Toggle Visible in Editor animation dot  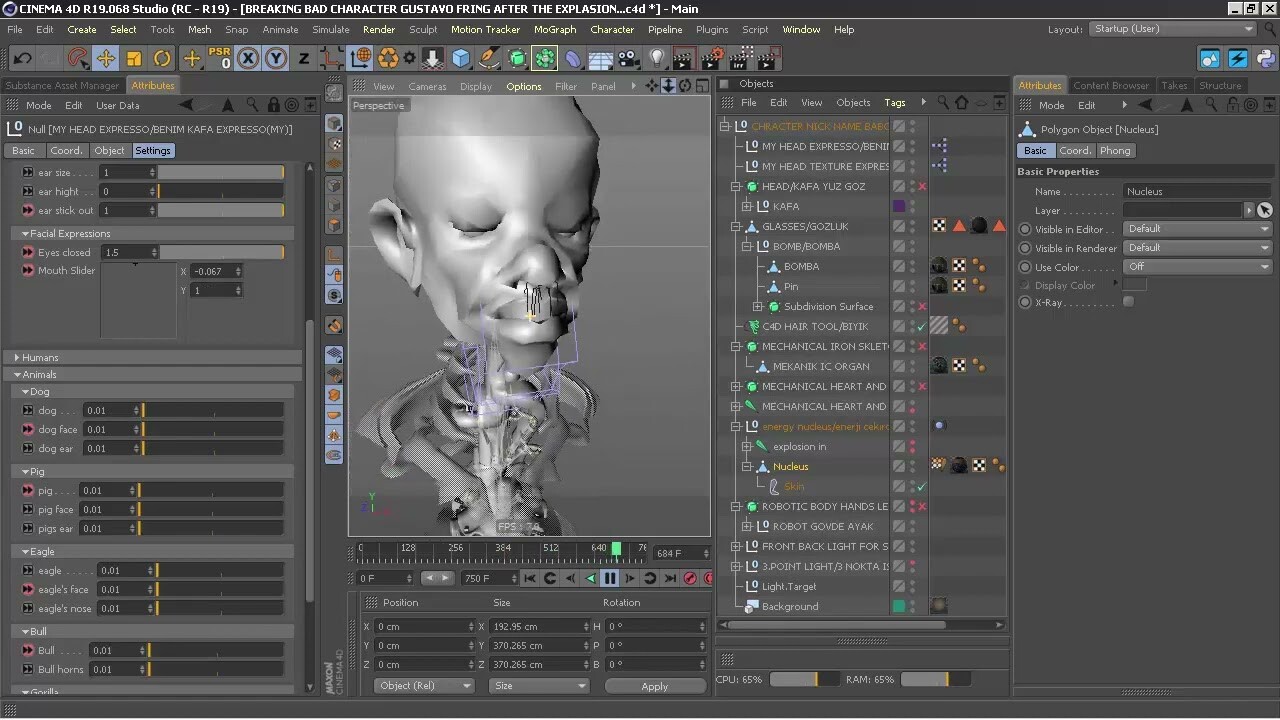click(x=1025, y=229)
